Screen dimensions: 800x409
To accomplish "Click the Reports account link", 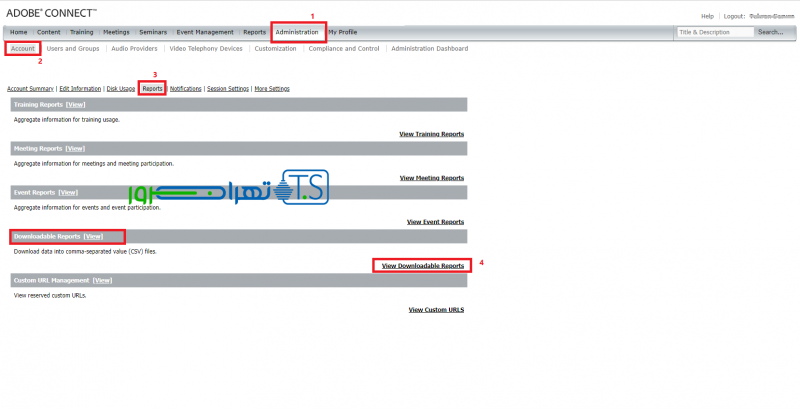I will 152,88.
